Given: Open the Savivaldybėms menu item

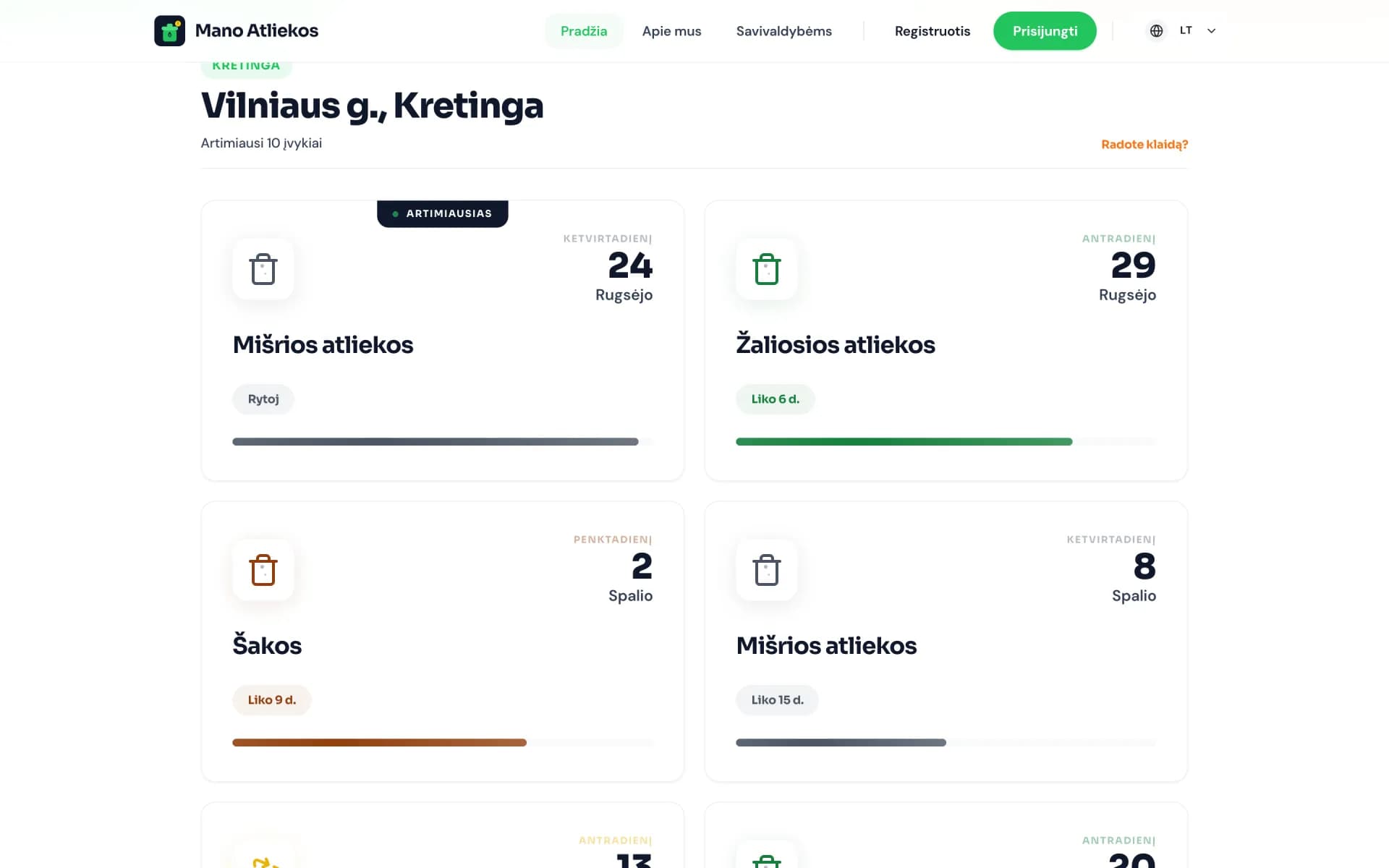Looking at the screenshot, I should pyautogui.click(x=783, y=31).
